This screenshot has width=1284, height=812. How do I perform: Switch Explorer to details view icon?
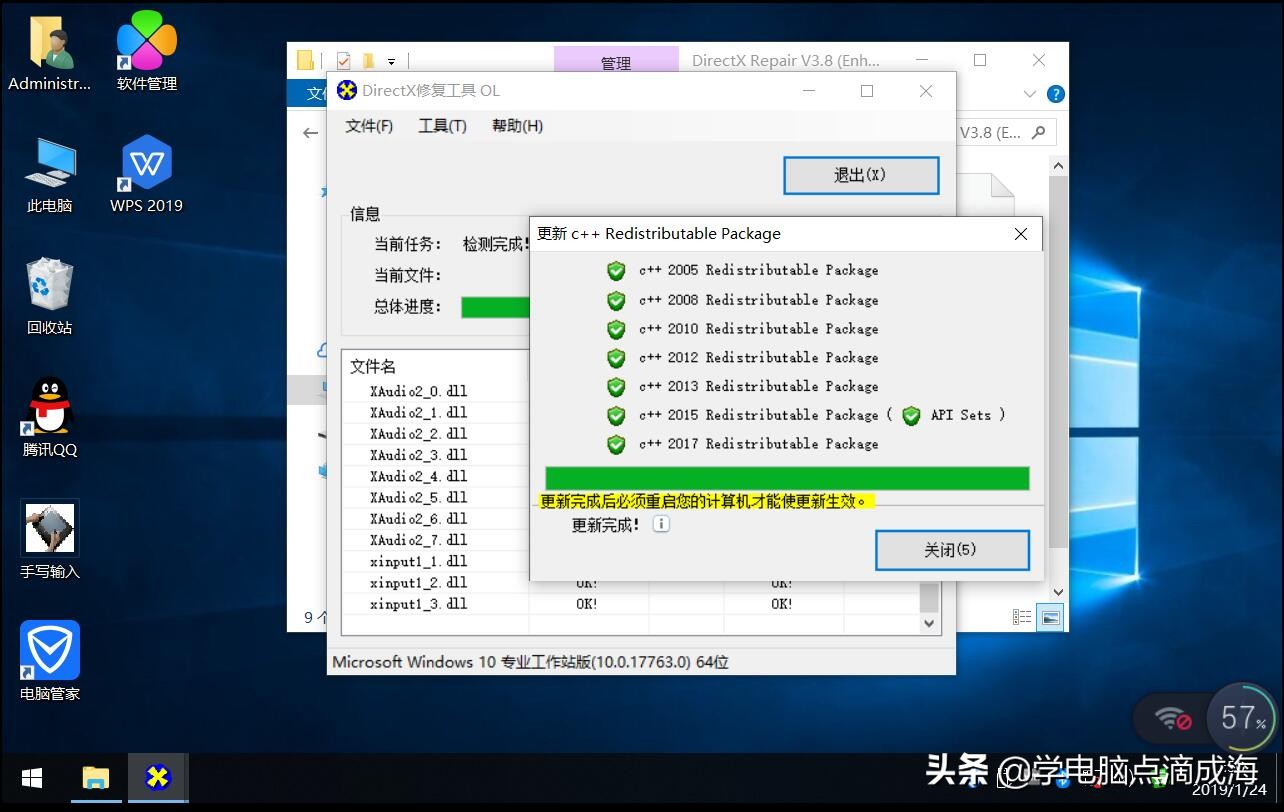[x=1022, y=617]
